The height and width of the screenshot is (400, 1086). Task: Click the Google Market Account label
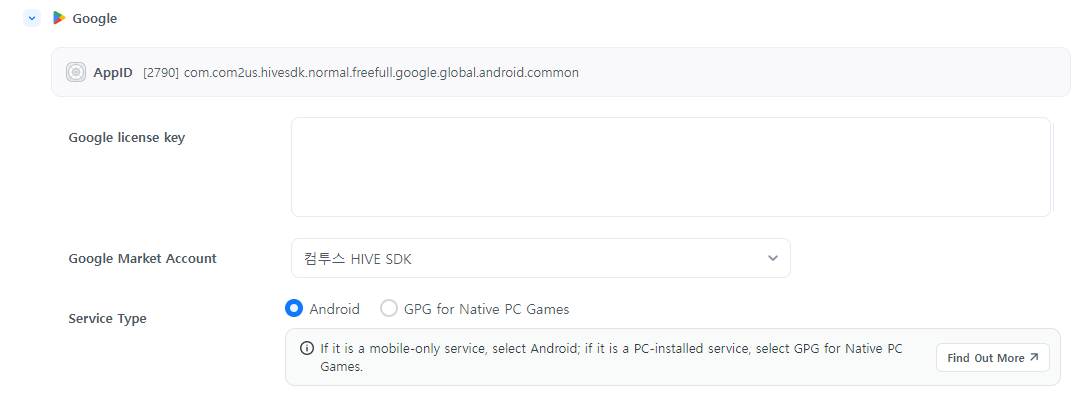click(142, 258)
